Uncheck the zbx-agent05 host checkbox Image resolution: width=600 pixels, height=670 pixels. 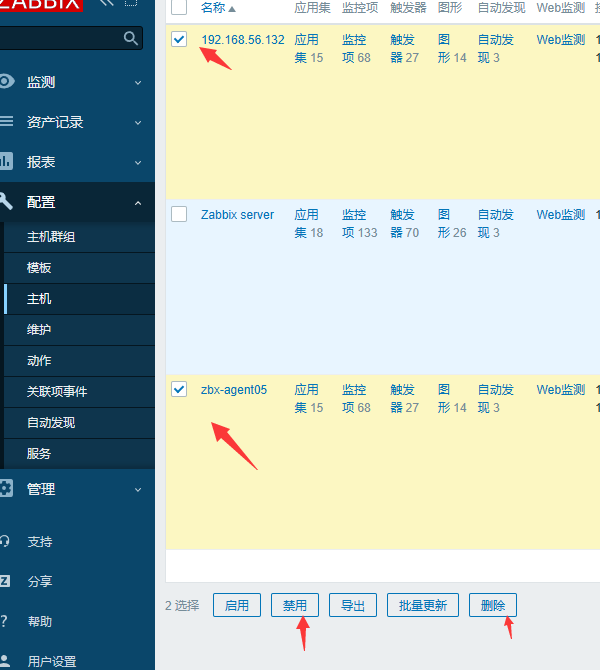pyautogui.click(x=179, y=389)
